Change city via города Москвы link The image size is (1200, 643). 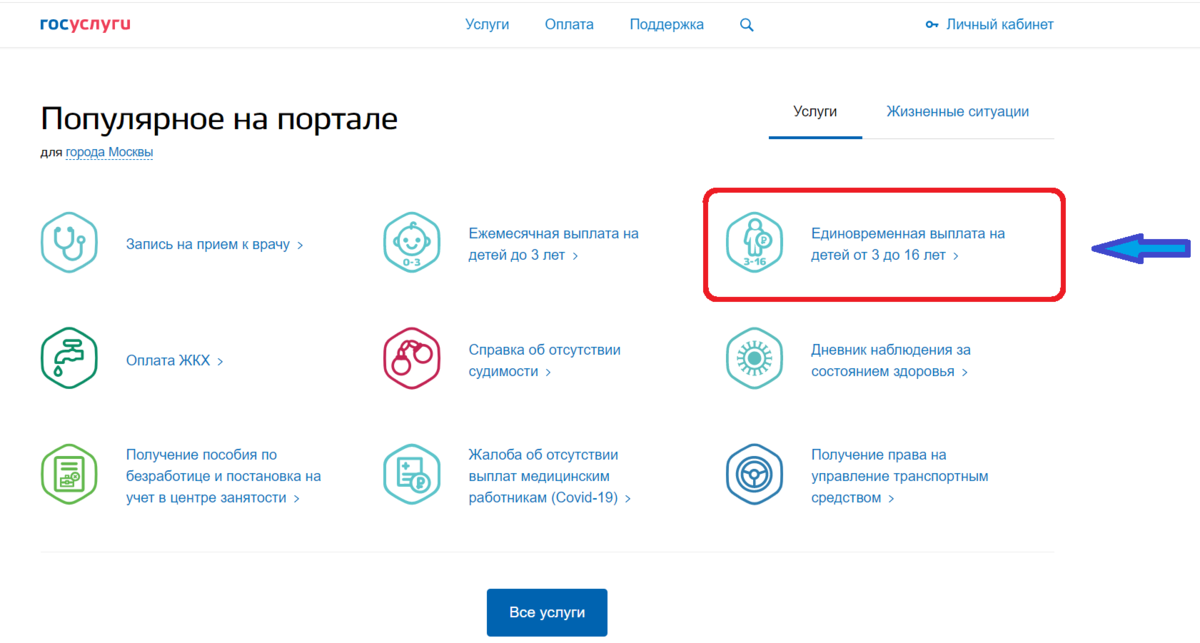click(109, 153)
